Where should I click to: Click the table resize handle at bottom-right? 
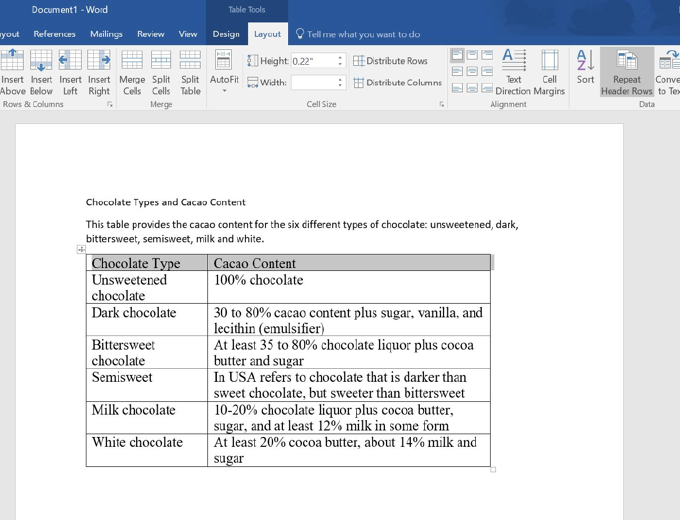tap(493, 470)
